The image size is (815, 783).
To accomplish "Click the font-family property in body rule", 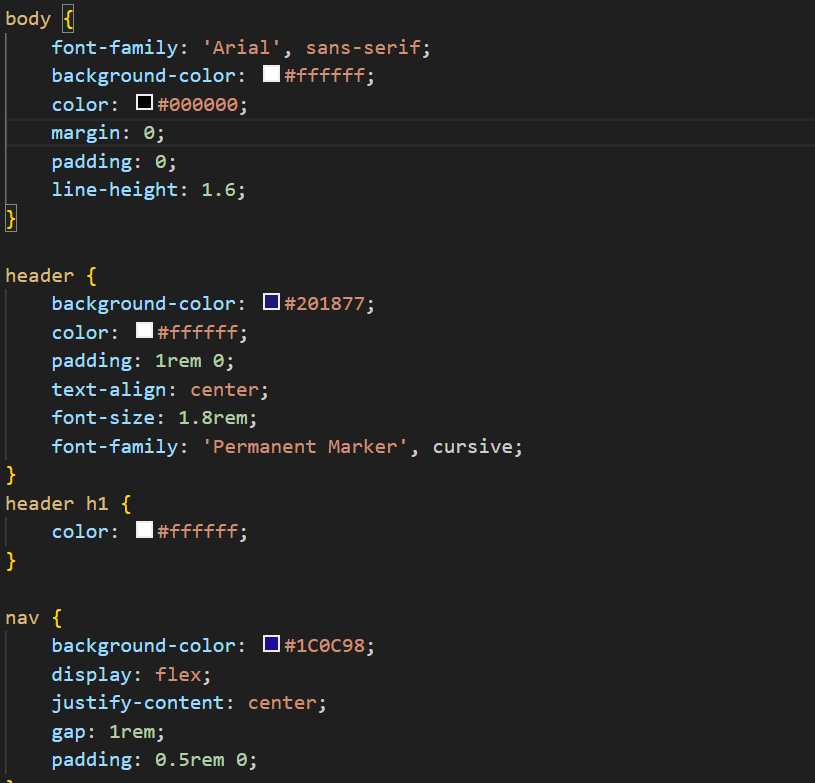I will (114, 48).
